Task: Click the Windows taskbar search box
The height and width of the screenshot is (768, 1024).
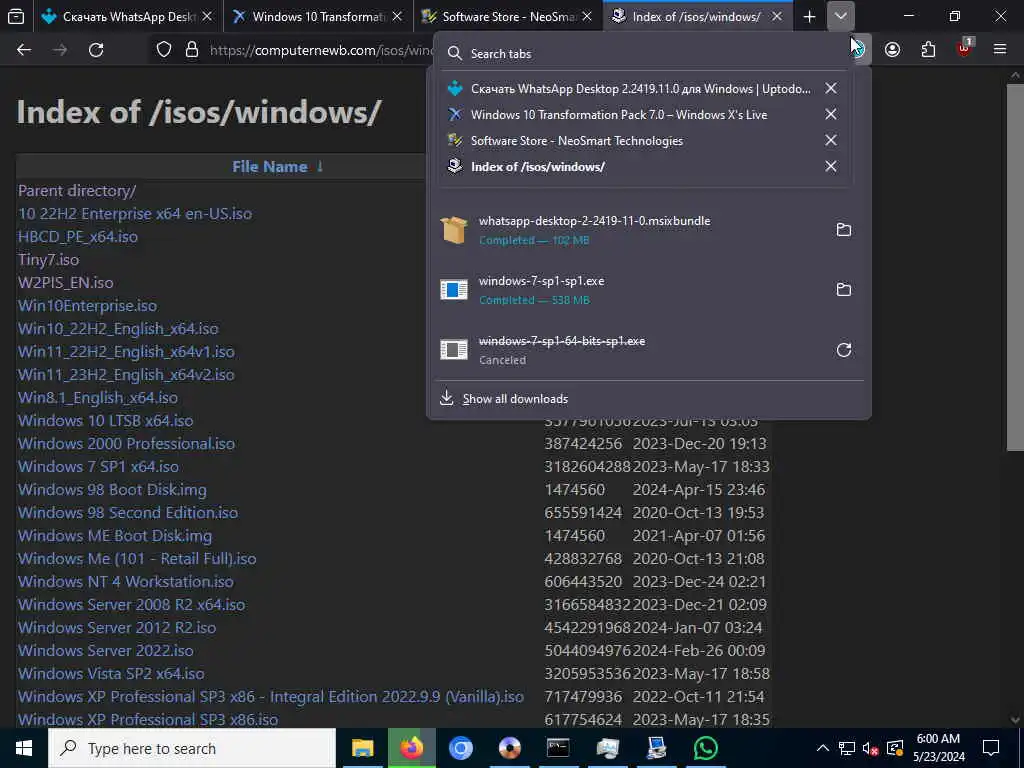Action: click(192, 748)
